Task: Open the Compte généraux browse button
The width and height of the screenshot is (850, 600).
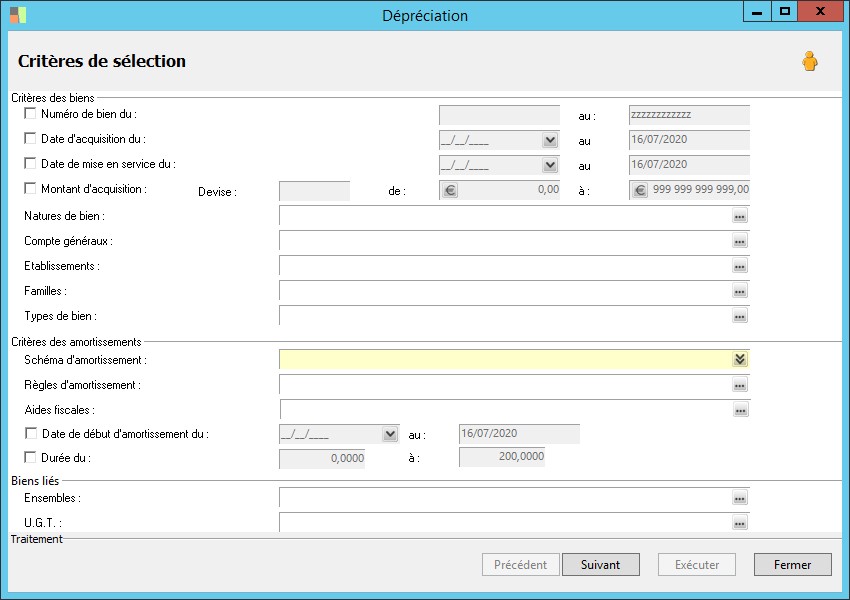Action: coord(740,241)
